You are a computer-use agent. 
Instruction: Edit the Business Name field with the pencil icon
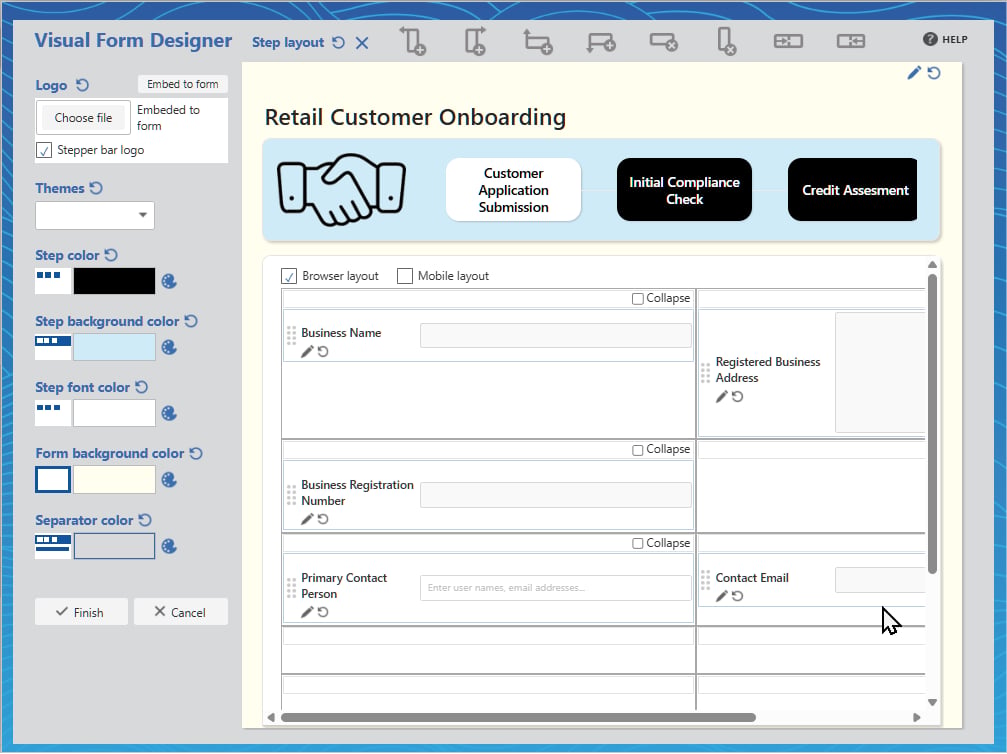tap(307, 352)
